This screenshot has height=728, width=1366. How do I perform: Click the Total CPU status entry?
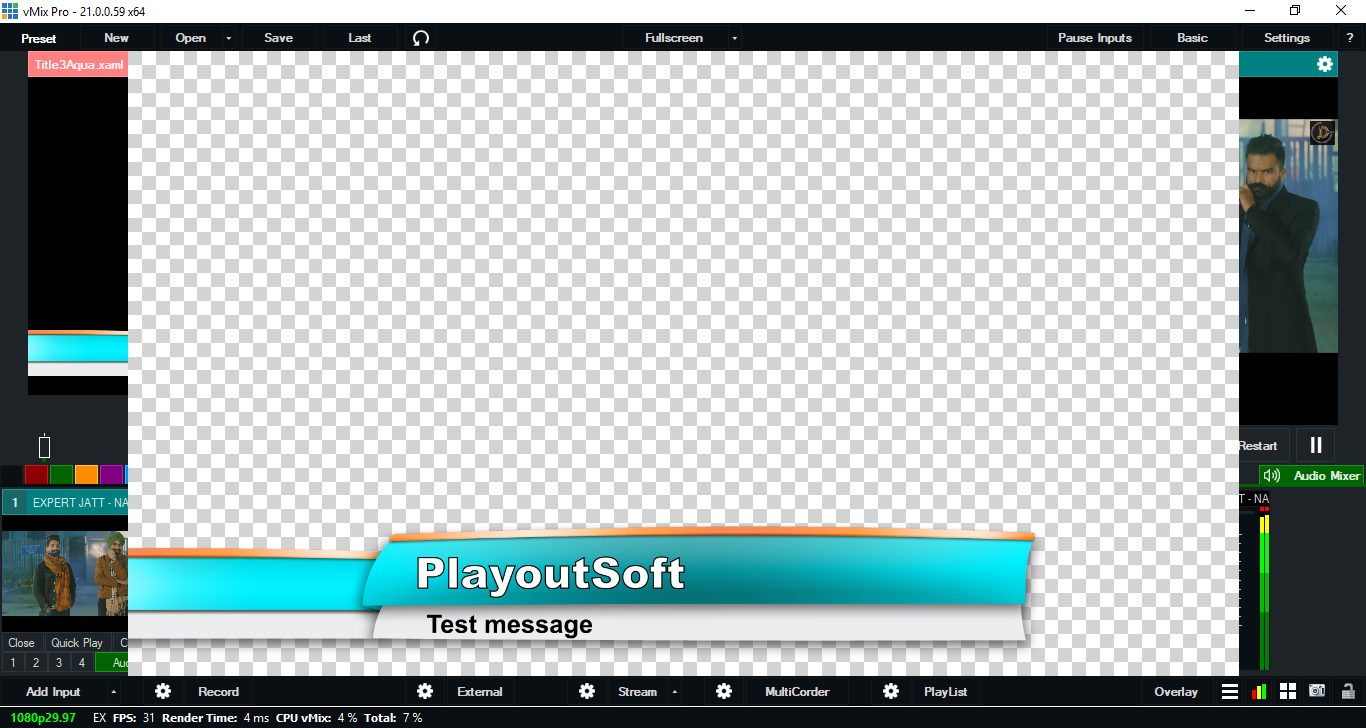(392, 718)
